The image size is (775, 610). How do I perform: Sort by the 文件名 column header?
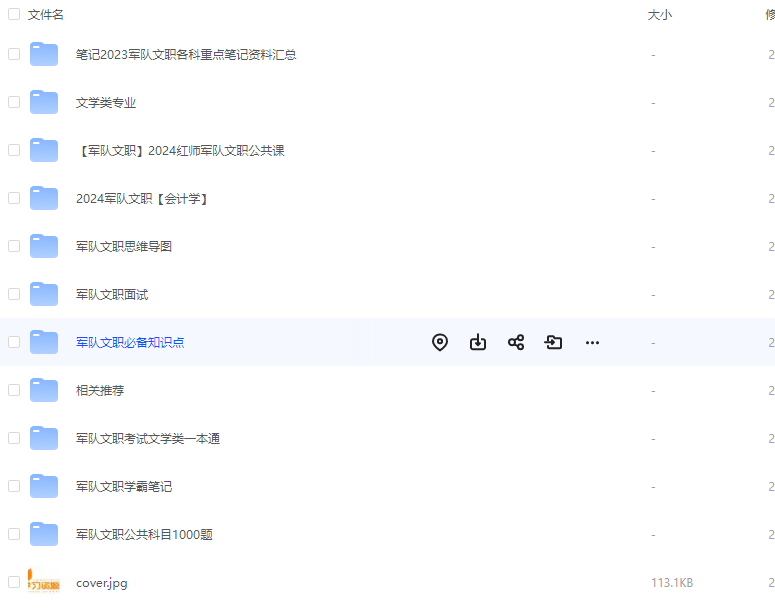pos(45,14)
